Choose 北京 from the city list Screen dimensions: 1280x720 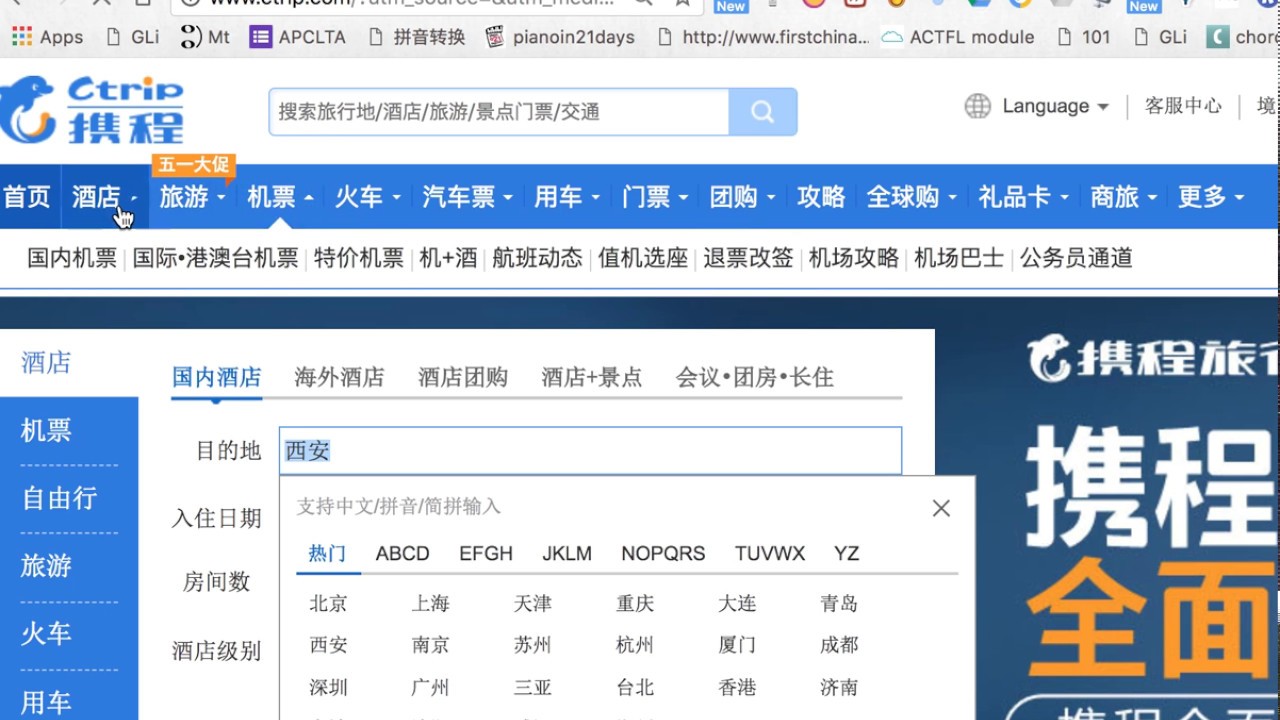pyautogui.click(x=329, y=603)
